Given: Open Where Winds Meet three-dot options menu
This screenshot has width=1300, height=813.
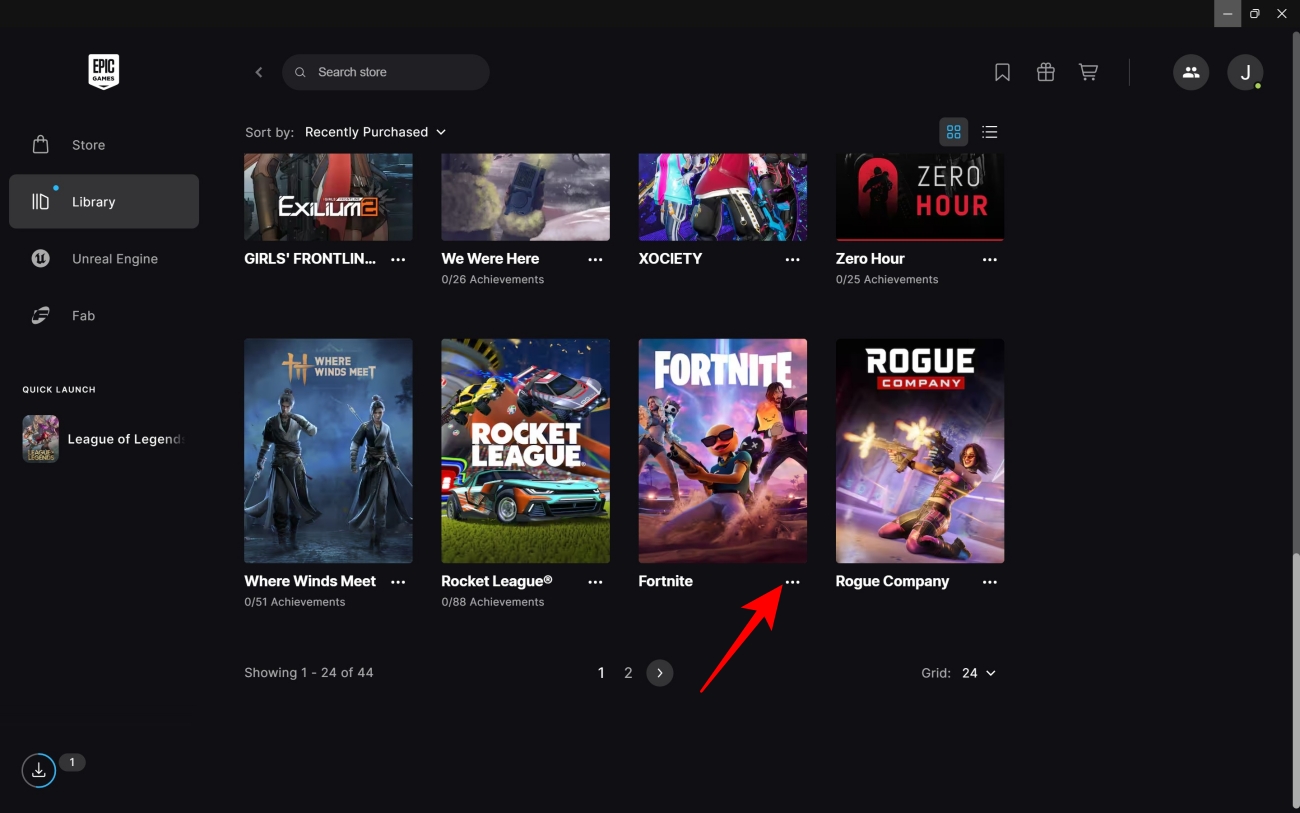Looking at the screenshot, I should coord(398,582).
